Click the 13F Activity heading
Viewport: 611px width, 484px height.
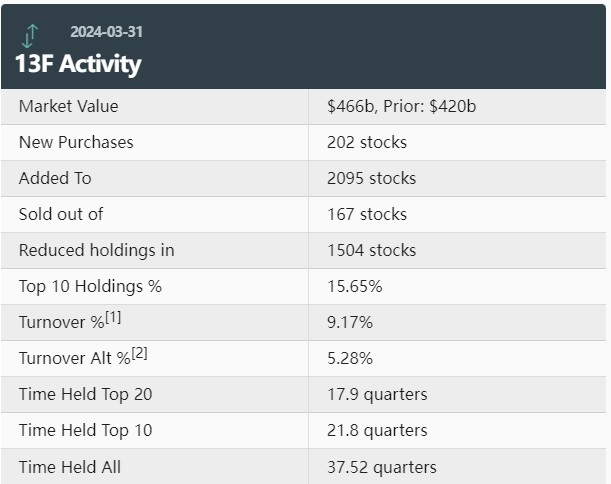click(78, 64)
